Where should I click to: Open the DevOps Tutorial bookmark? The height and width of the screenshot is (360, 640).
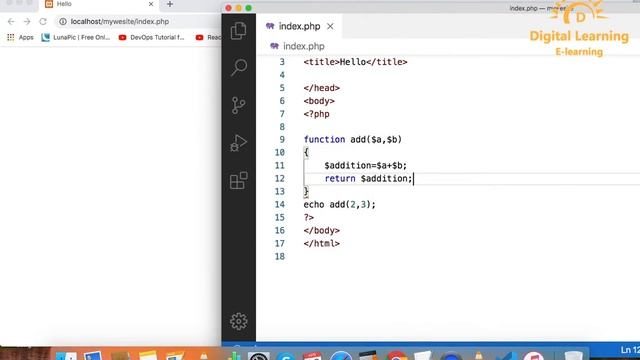coord(151,38)
